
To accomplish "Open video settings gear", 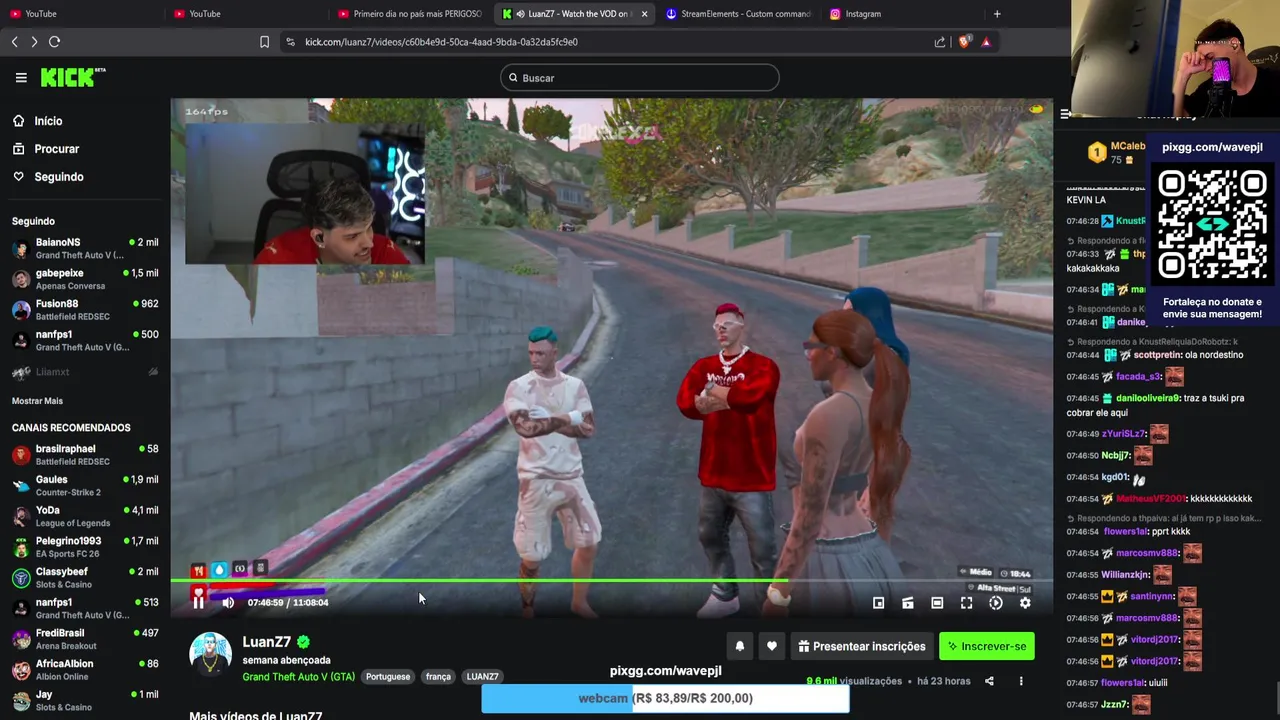I will (1025, 603).
